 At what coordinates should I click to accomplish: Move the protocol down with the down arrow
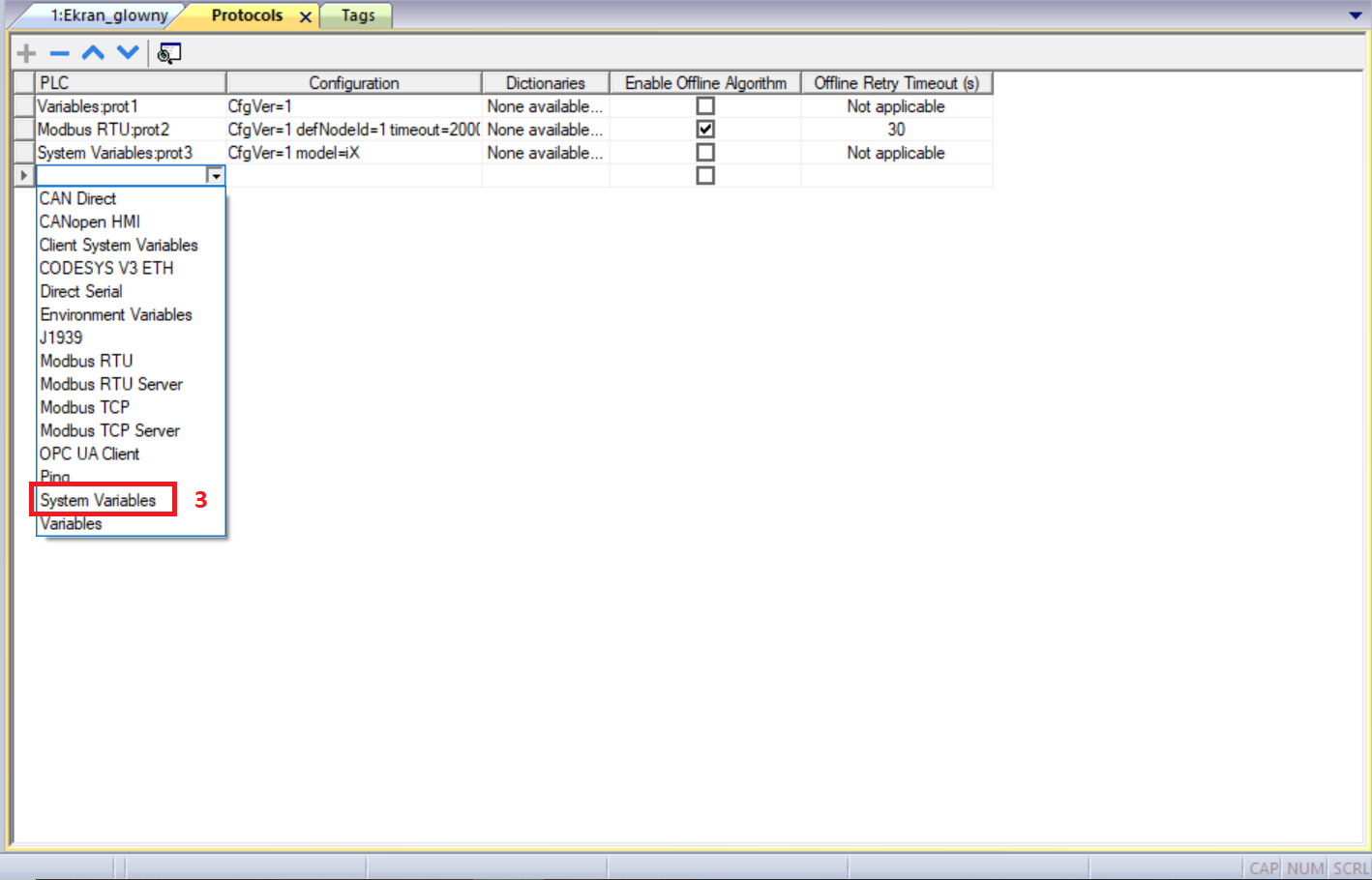pos(128,52)
